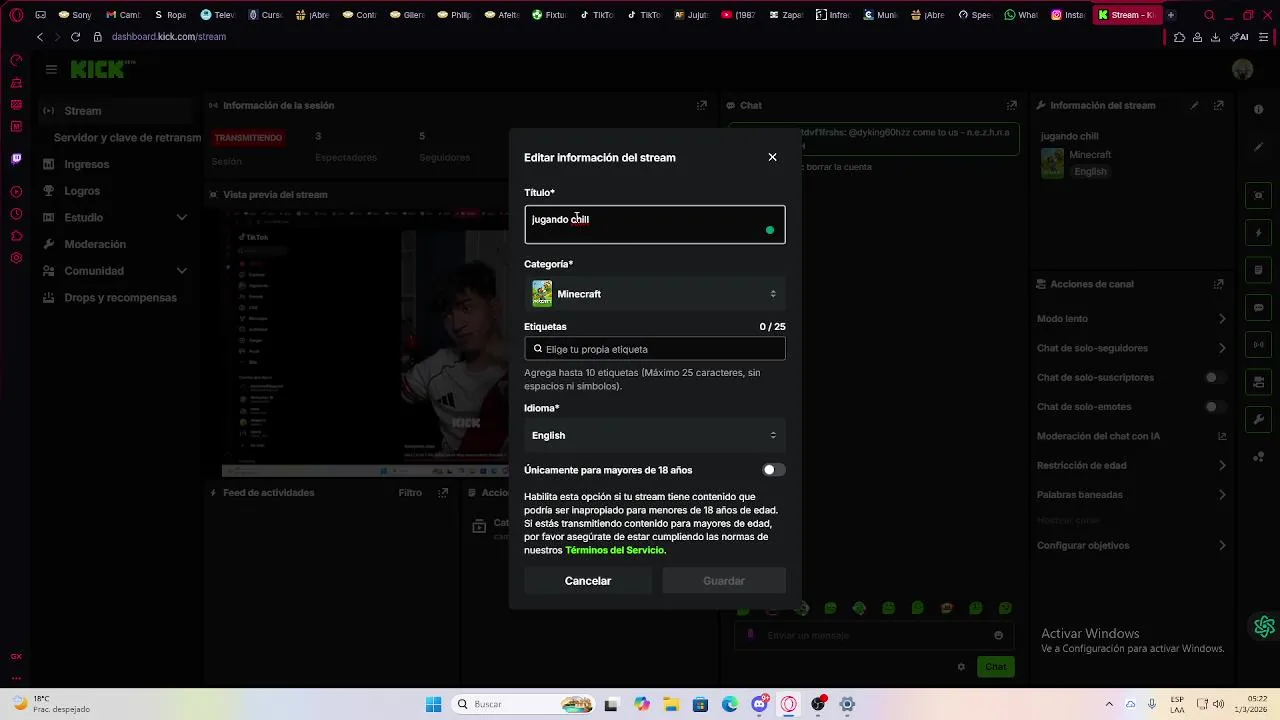Image resolution: width=1280 pixels, height=720 pixels.
Task: Open the Logros sidebar item
Action: 82,191
